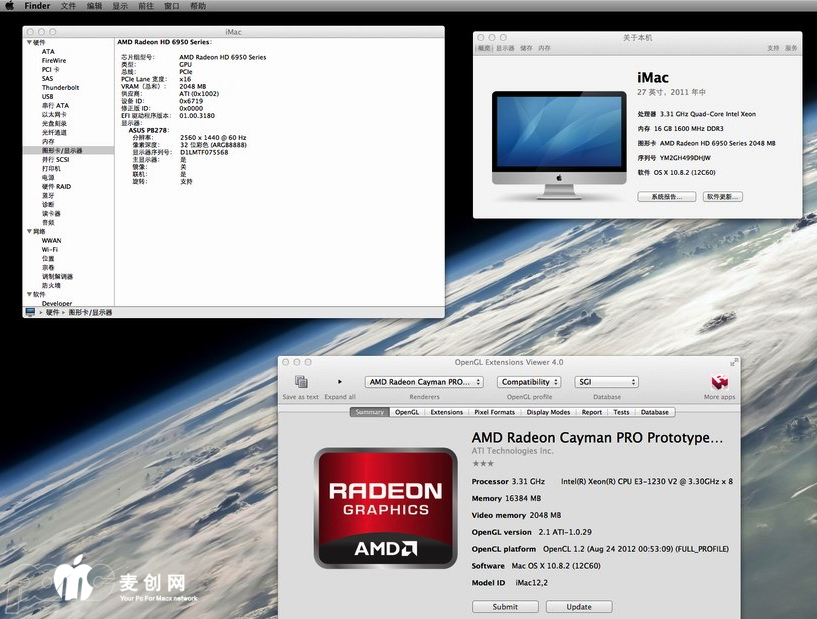This screenshot has height=619, width=817.
Task: Select Thunderbolt in the hardware sidebar
Action: click(60, 88)
